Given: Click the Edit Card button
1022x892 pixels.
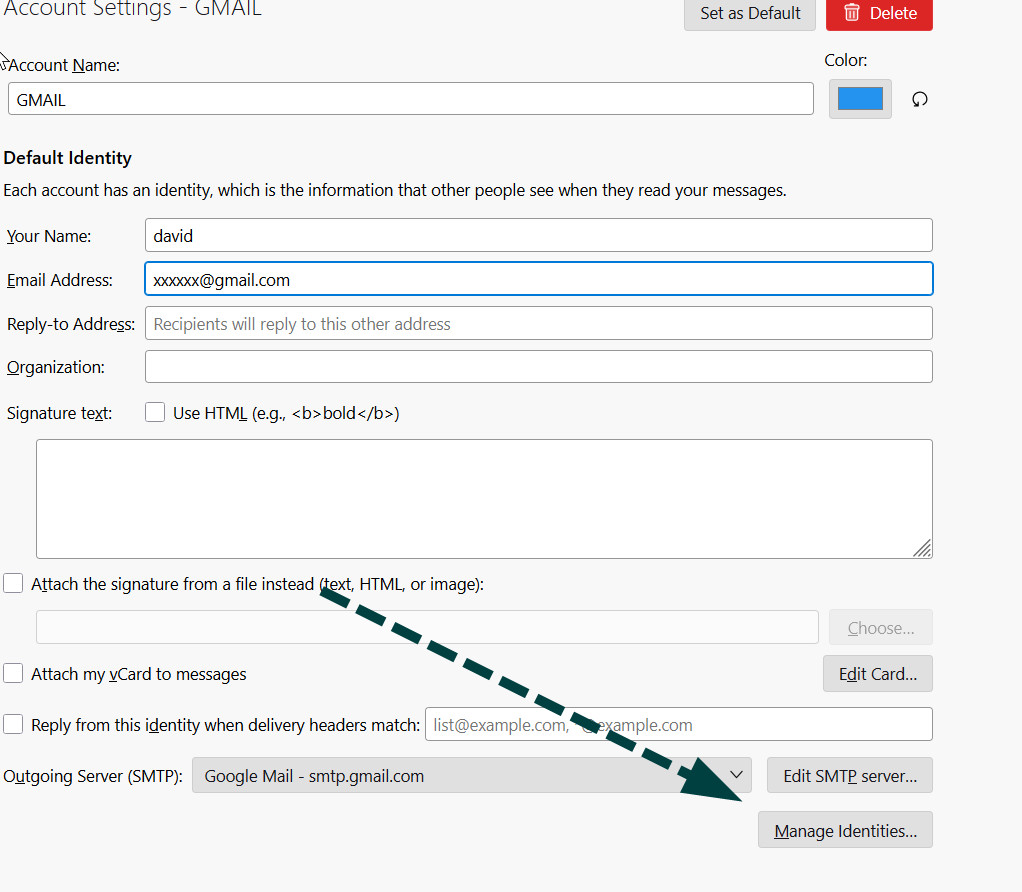Looking at the screenshot, I should (877, 674).
